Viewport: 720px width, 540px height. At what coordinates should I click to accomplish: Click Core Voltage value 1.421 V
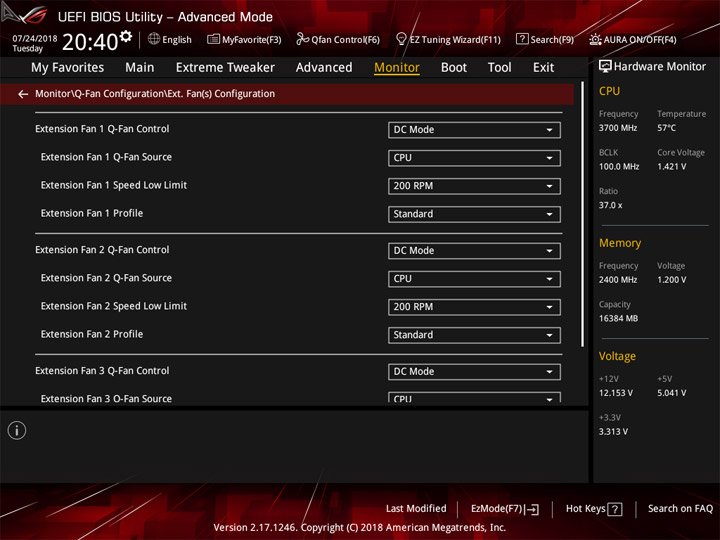pyautogui.click(x=672, y=166)
